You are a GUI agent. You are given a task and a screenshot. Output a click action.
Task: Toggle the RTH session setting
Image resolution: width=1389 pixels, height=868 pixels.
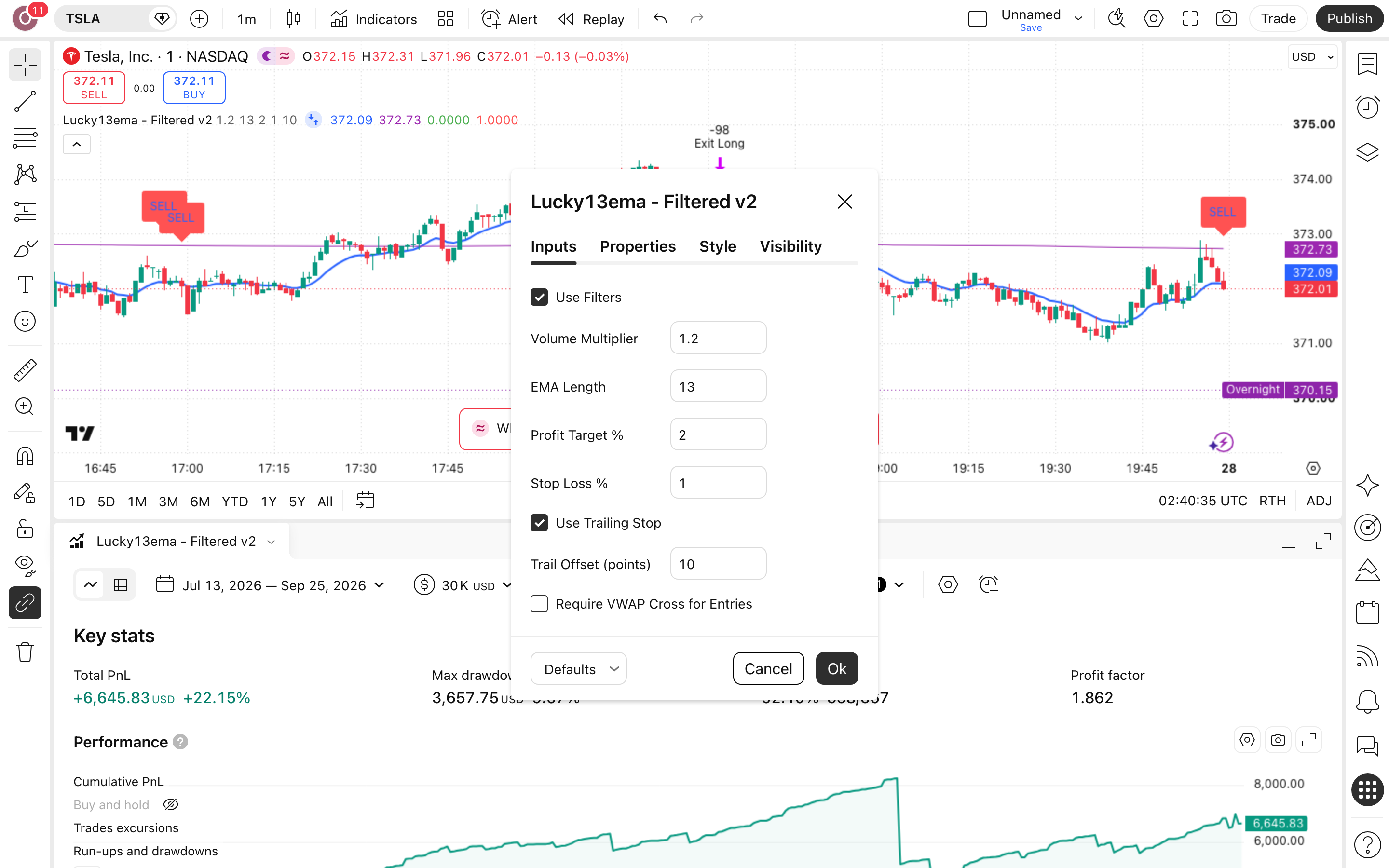[1272, 501]
